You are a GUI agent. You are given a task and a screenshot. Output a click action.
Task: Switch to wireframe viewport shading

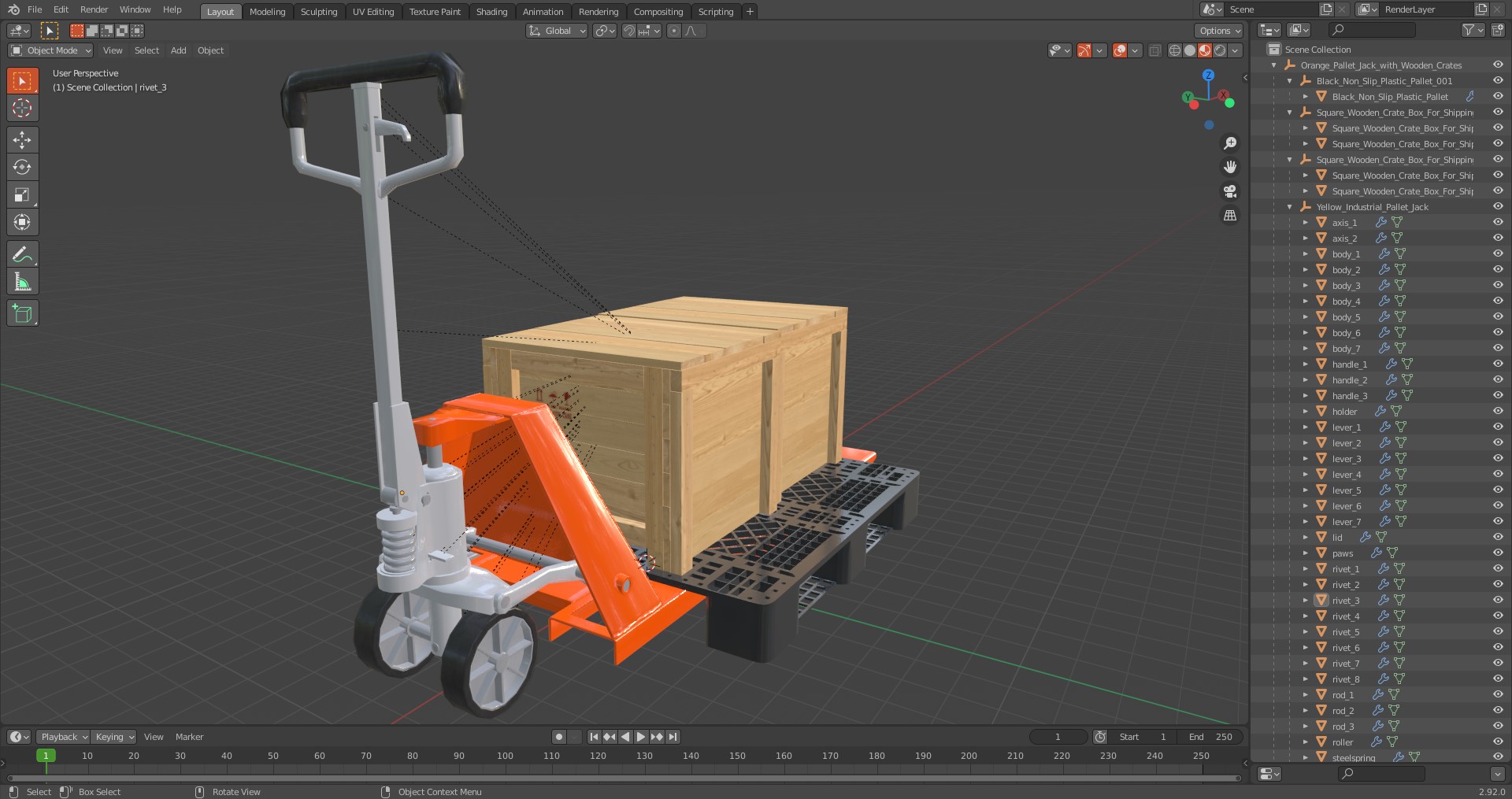pyautogui.click(x=1174, y=50)
